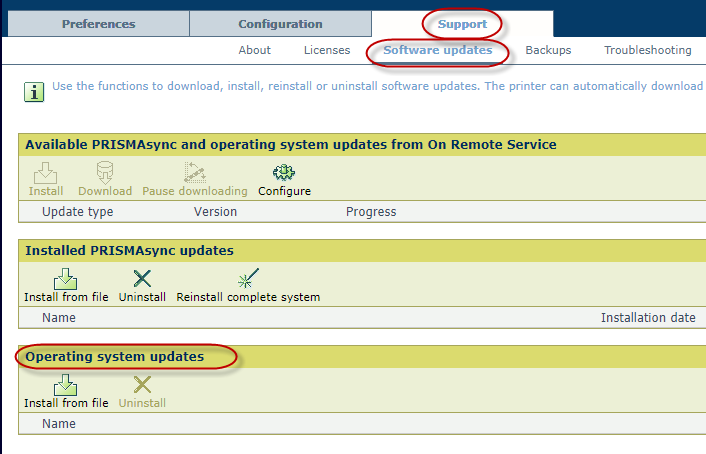Click greyed Uninstall icon in Operating system updates
The height and width of the screenshot is (454, 706).
(x=142, y=385)
